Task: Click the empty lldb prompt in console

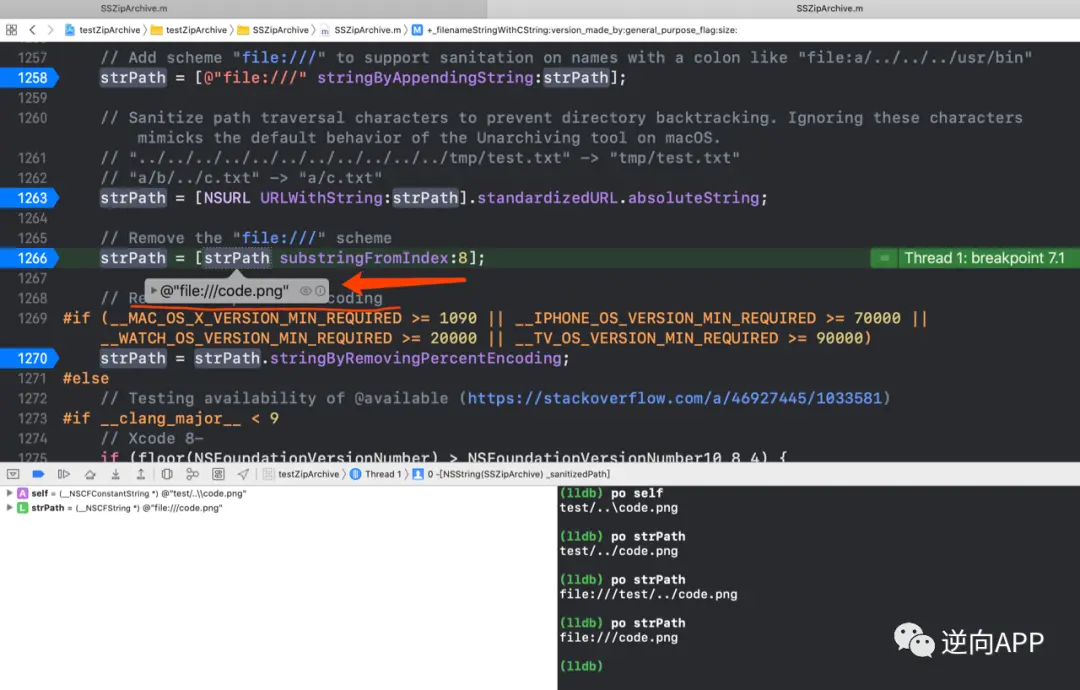Action: point(581,666)
